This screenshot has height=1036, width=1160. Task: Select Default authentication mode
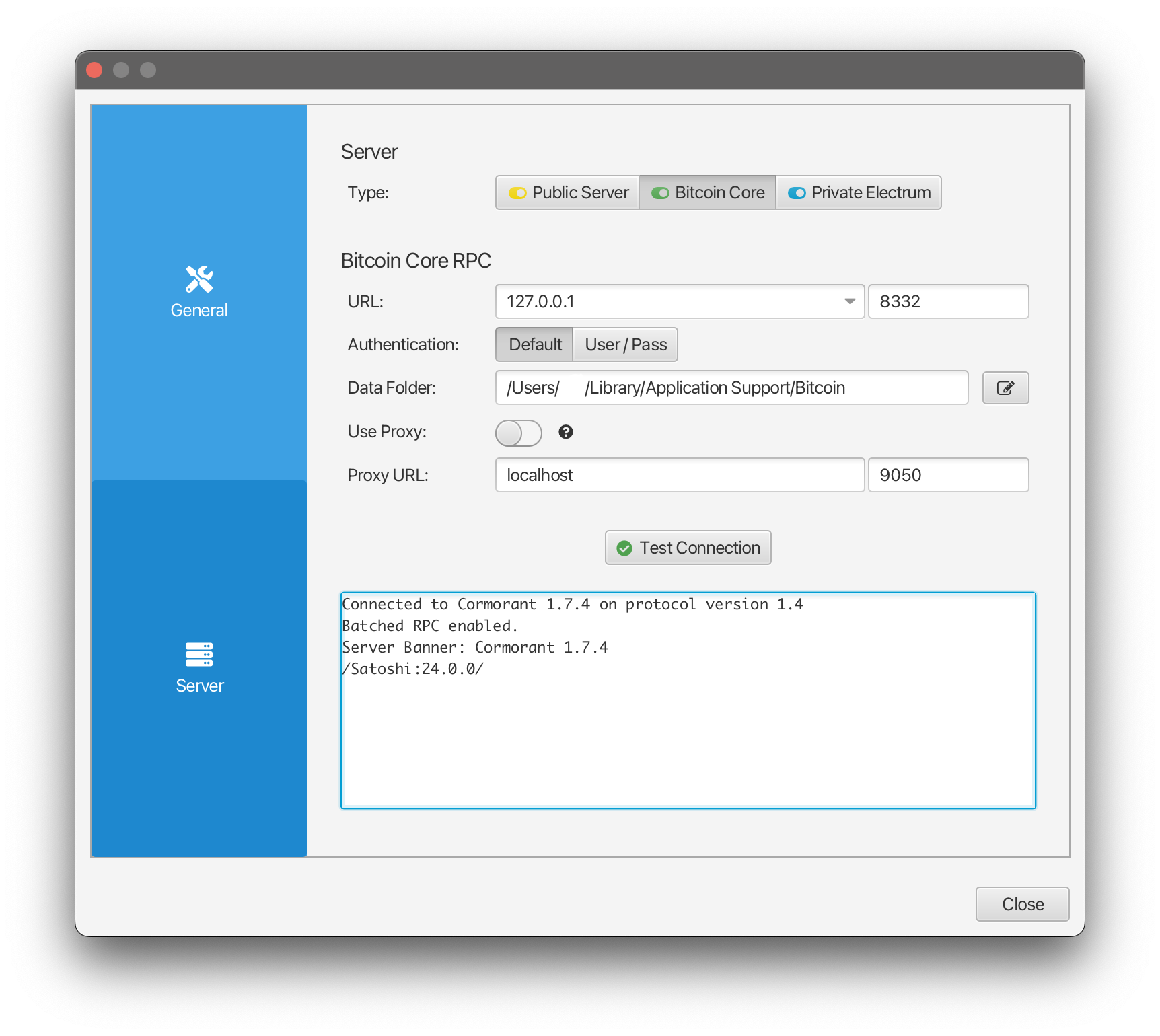coord(534,344)
